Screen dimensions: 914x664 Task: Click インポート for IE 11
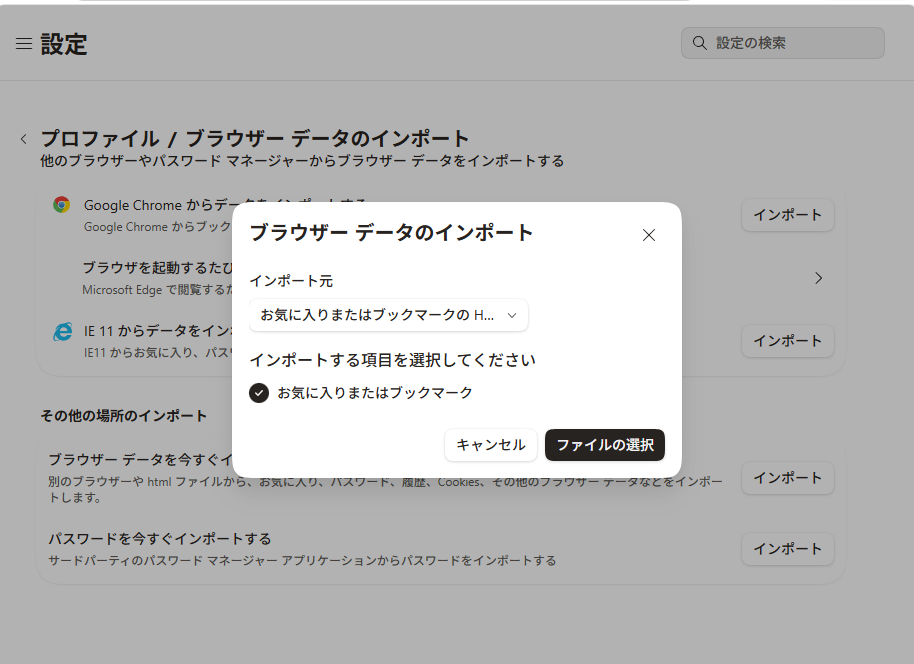click(788, 341)
